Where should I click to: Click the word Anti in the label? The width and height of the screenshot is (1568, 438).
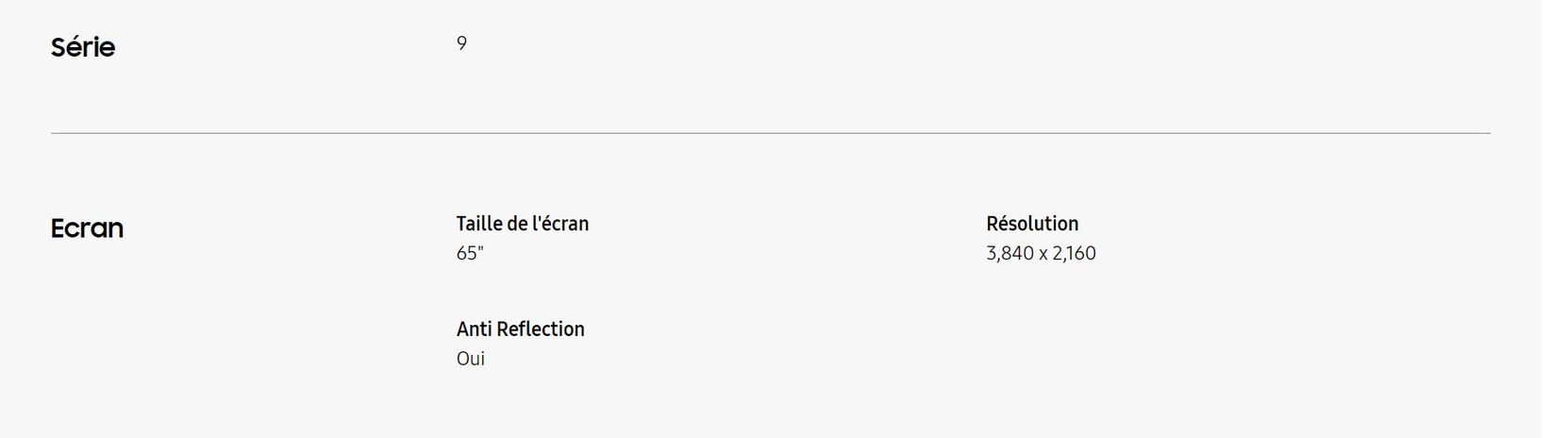(475, 329)
